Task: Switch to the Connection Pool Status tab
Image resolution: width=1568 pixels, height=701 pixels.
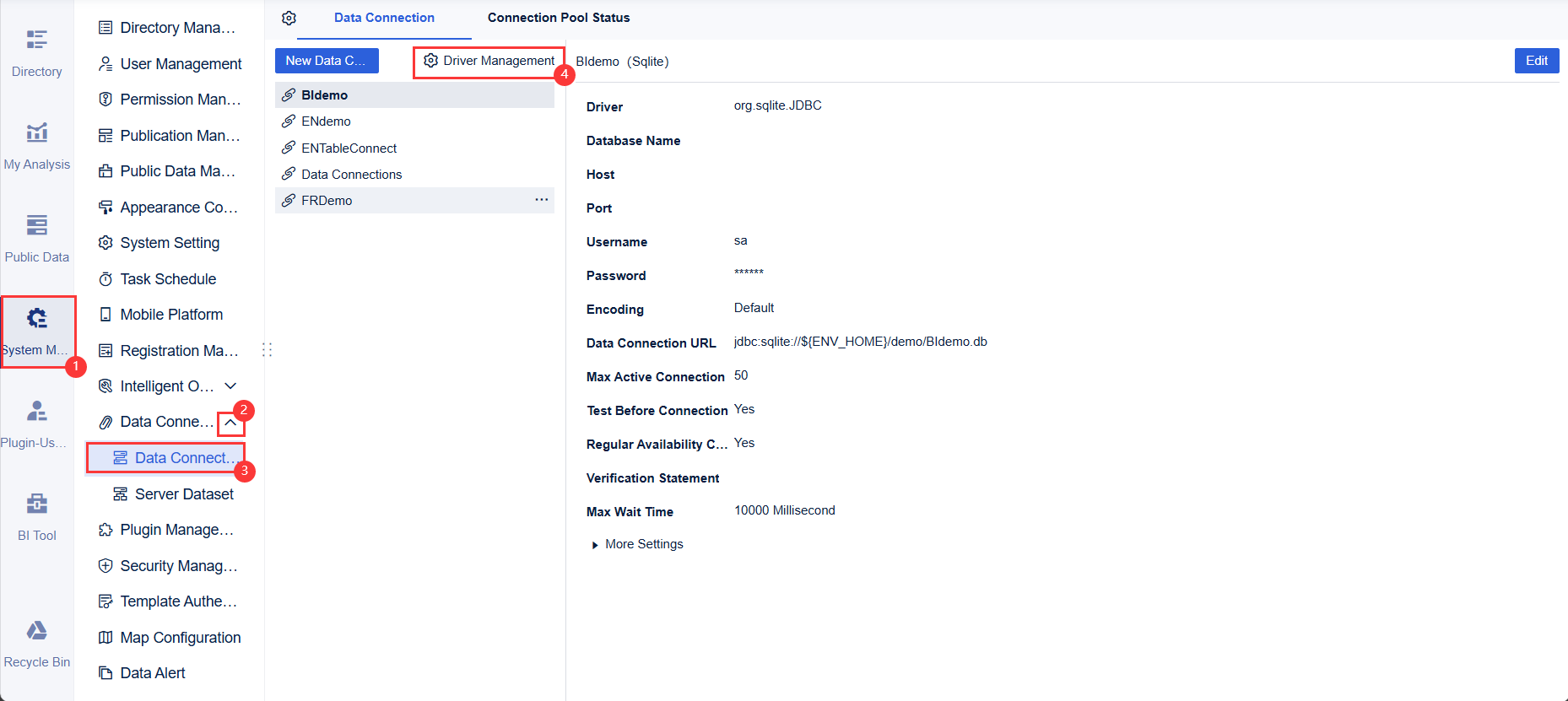Action: tap(559, 18)
